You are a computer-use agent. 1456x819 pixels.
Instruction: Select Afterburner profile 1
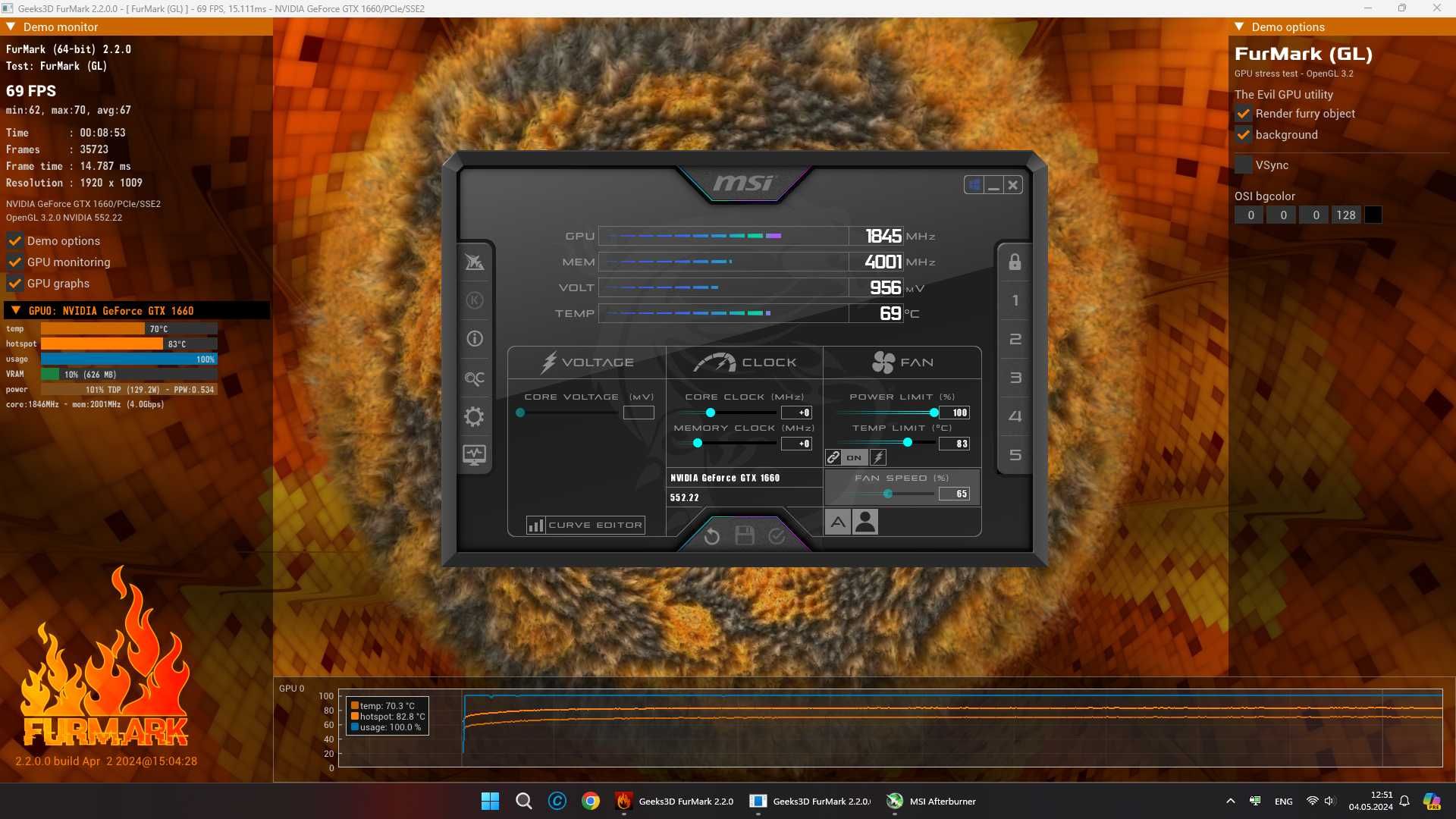1015,300
